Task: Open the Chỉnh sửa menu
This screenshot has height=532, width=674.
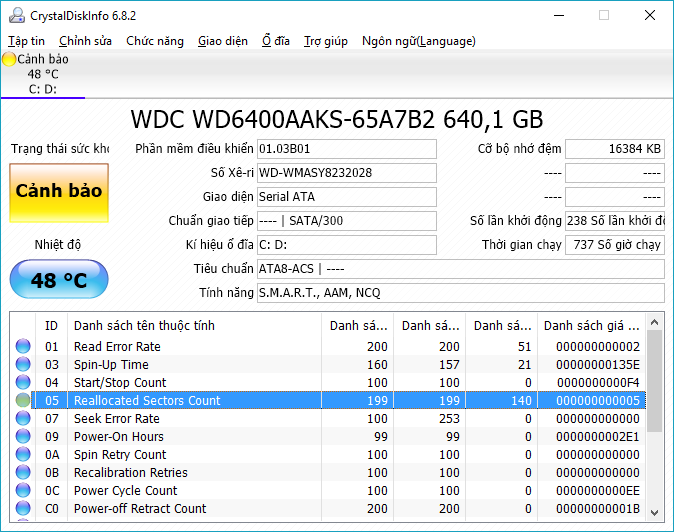Action: pyautogui.click(x=85, y=41)
